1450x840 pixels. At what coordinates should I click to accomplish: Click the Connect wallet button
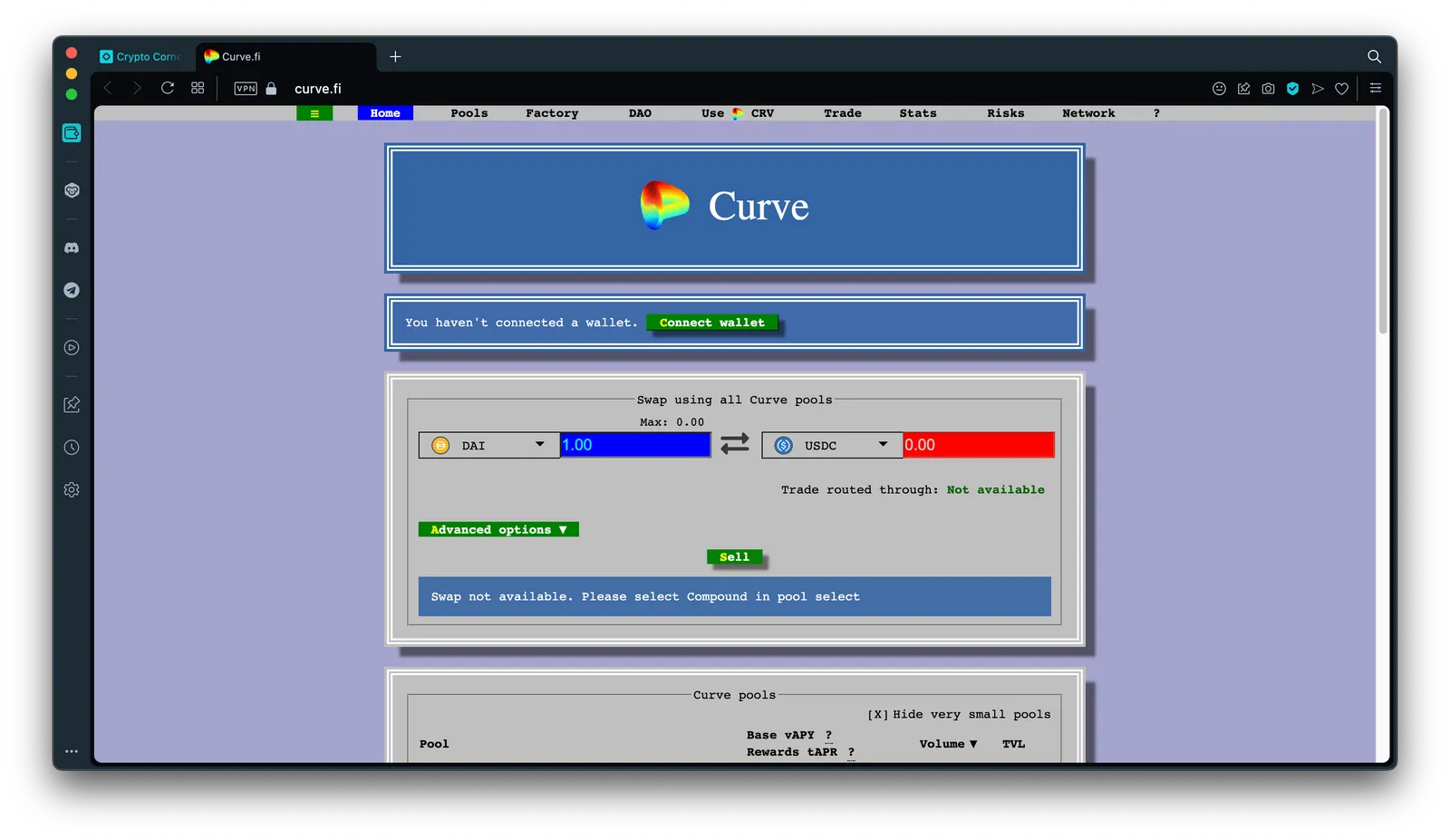click(712, 323)
